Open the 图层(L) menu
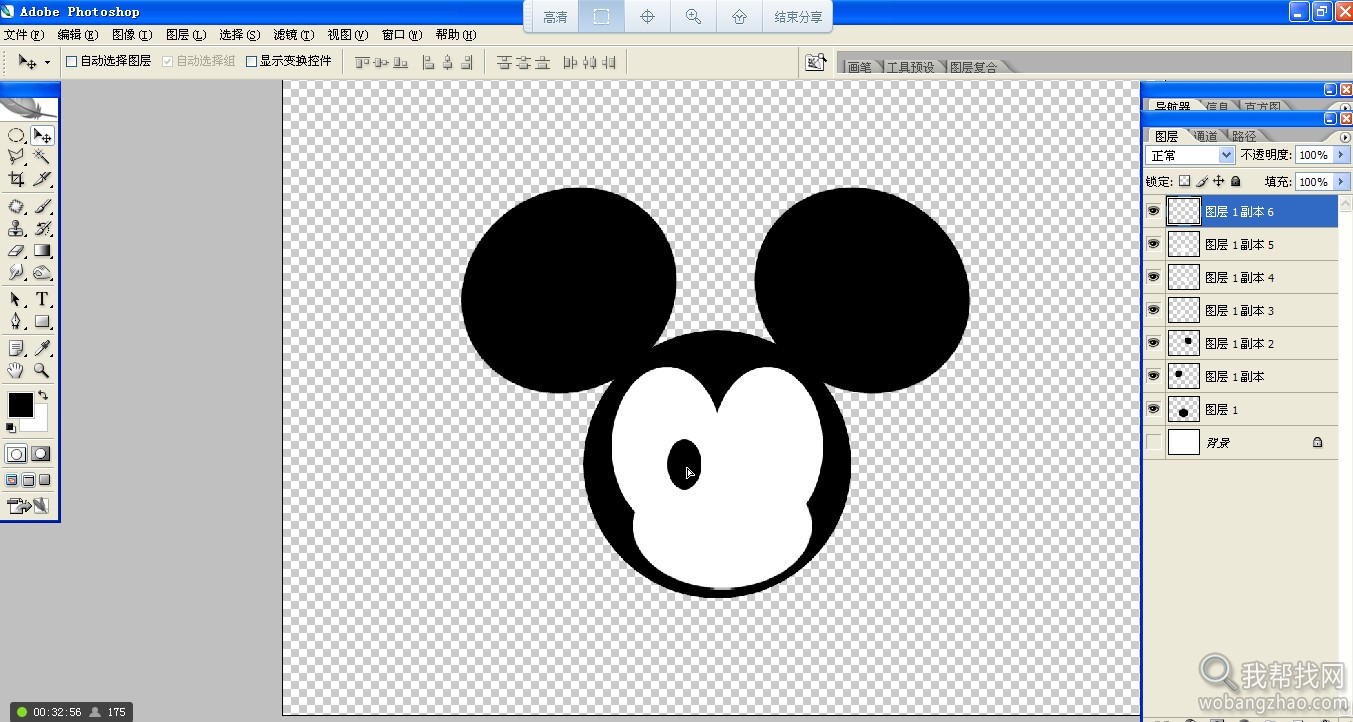 click(185, 34)
